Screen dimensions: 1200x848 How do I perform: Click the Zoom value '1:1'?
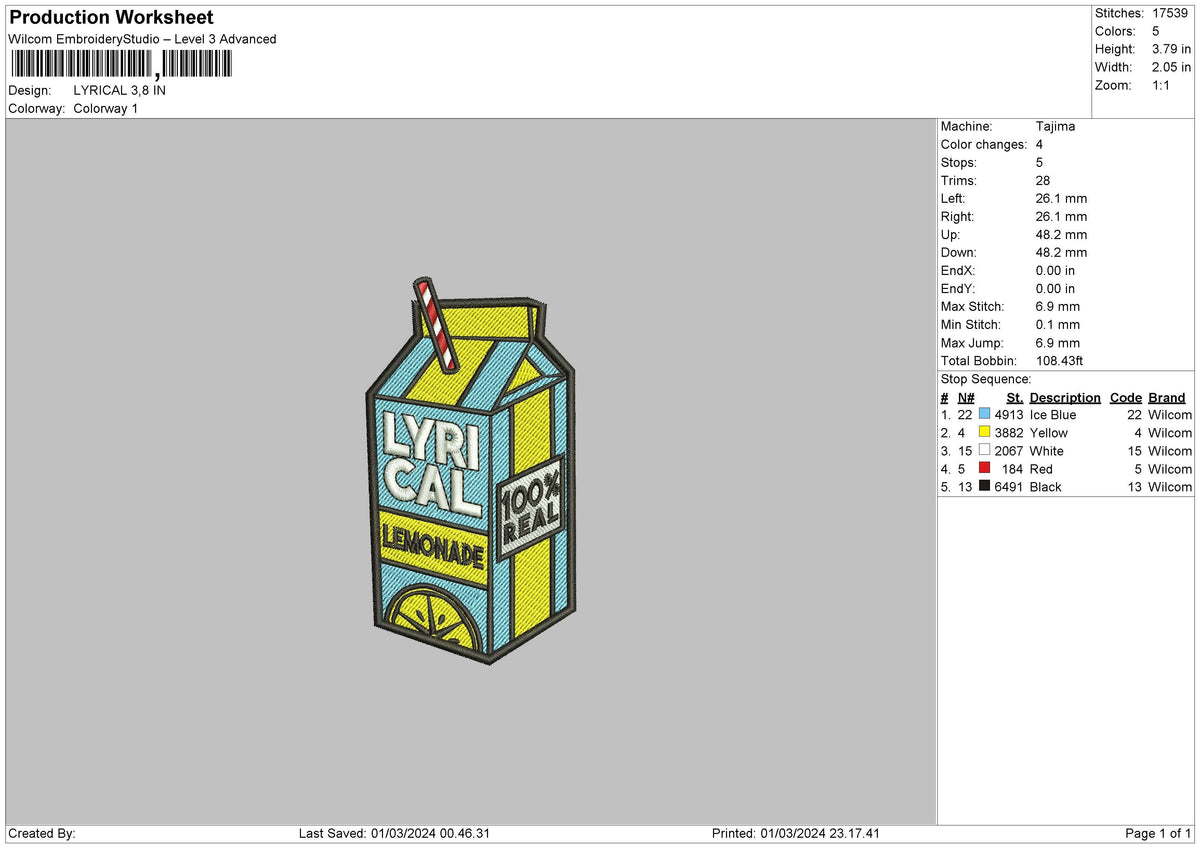(1162, 85)
